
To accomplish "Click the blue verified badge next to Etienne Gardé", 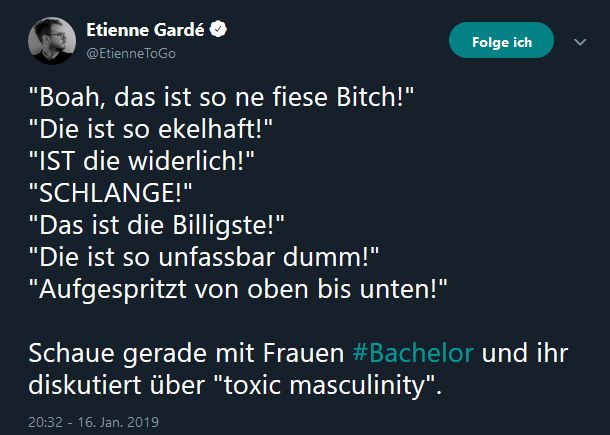I will click(215, 31).
